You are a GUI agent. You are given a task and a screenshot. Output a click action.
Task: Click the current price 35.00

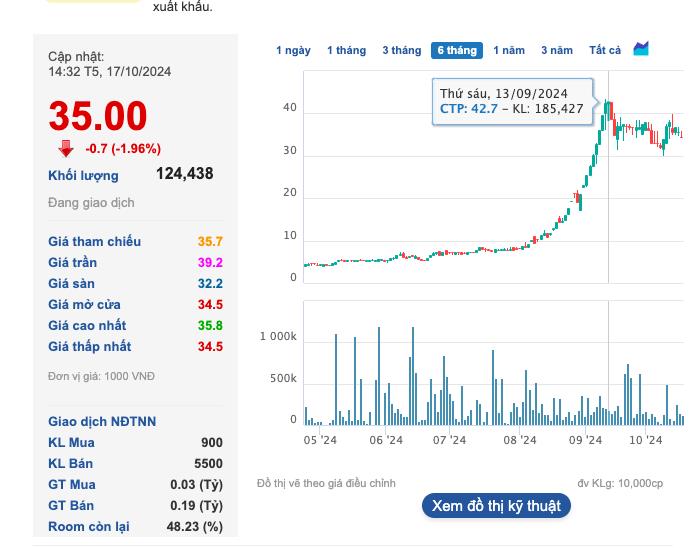(98, 117)
